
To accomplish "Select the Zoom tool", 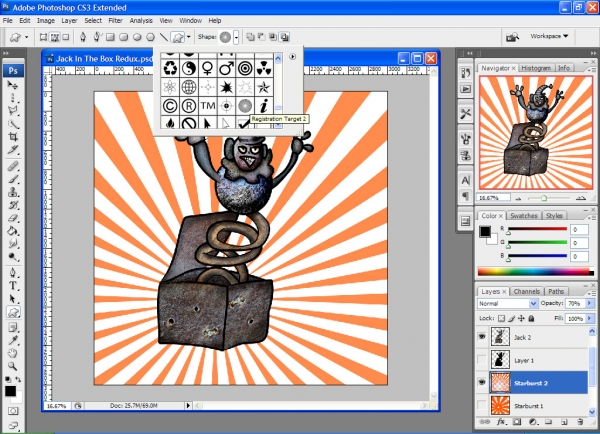I will [x=13, y=366].
